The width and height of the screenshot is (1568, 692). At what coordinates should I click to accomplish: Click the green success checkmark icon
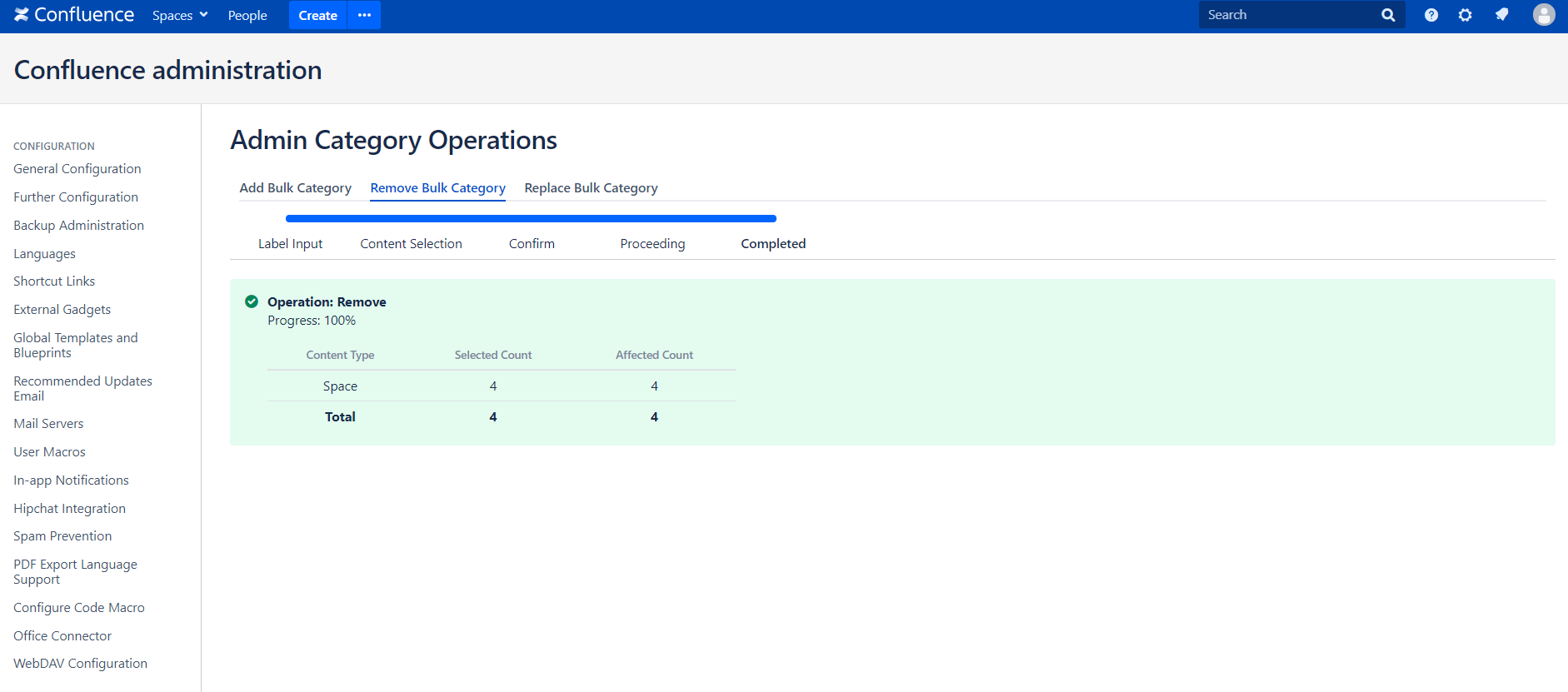[252, 301]
